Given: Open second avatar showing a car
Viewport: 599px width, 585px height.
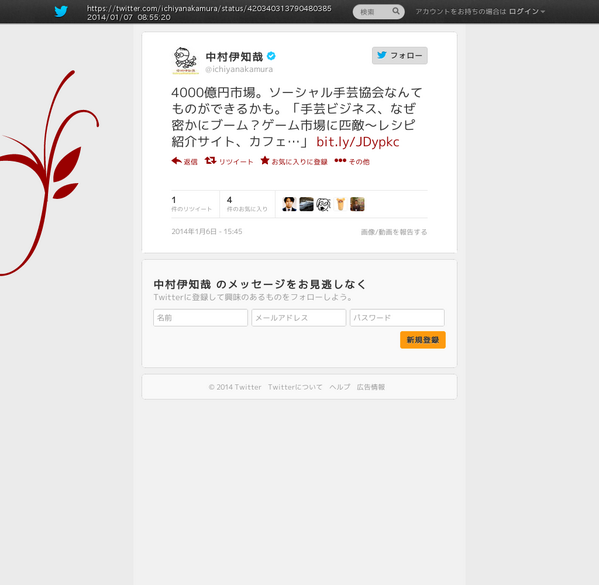Looking at the screenshot, I should [306, 204].
